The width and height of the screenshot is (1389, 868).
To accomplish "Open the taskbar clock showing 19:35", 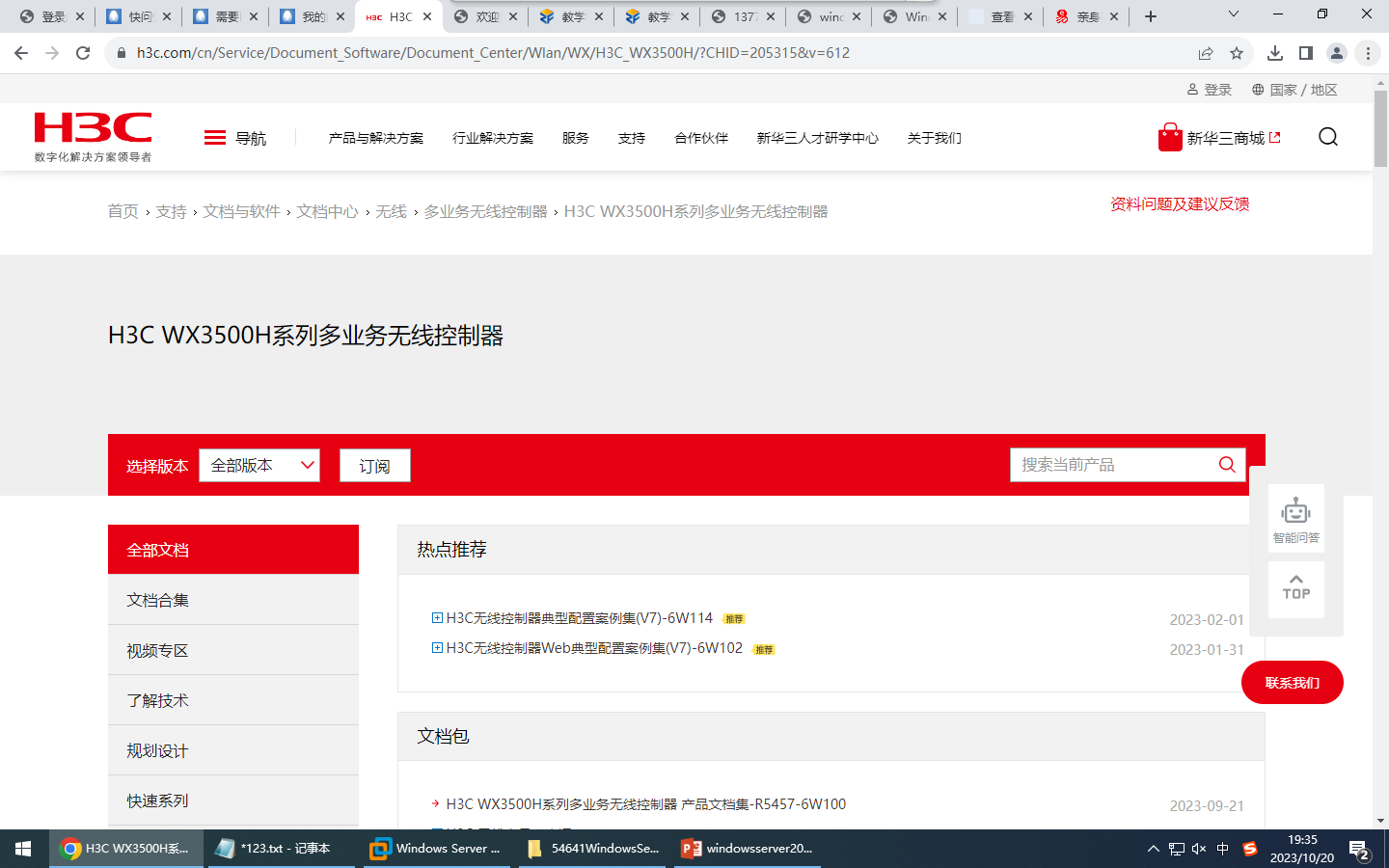I will coord(1302,849).
